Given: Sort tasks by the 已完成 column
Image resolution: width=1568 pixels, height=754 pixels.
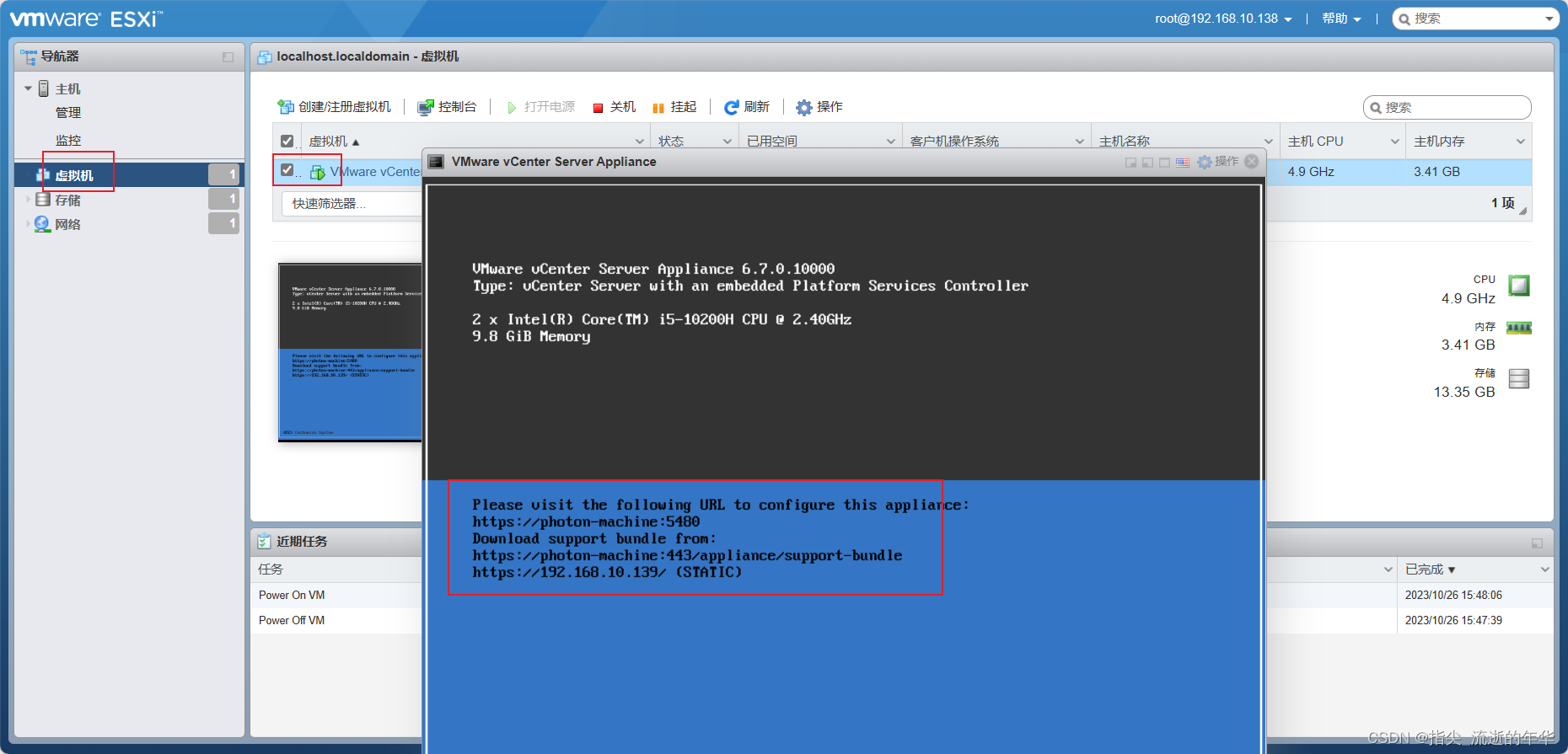Looking at the screenshot, I should pos(1430,570).
